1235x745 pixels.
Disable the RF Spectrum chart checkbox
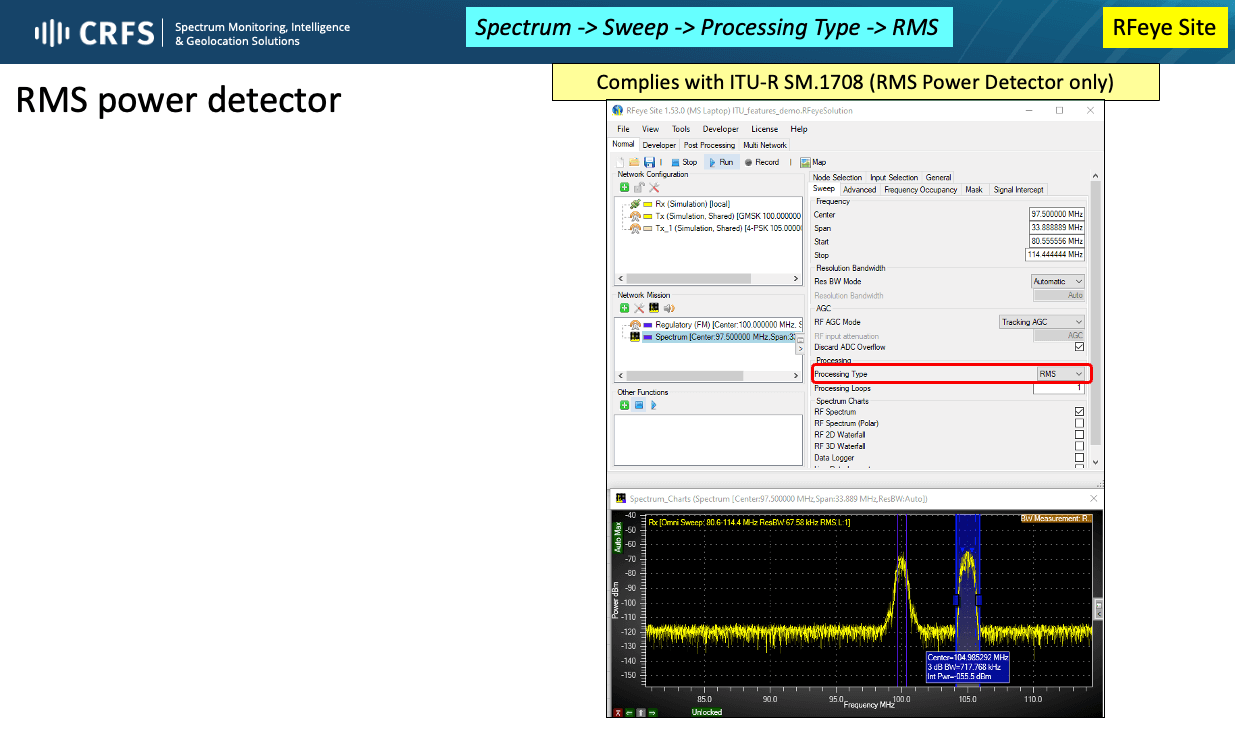tap(1079, 411)
